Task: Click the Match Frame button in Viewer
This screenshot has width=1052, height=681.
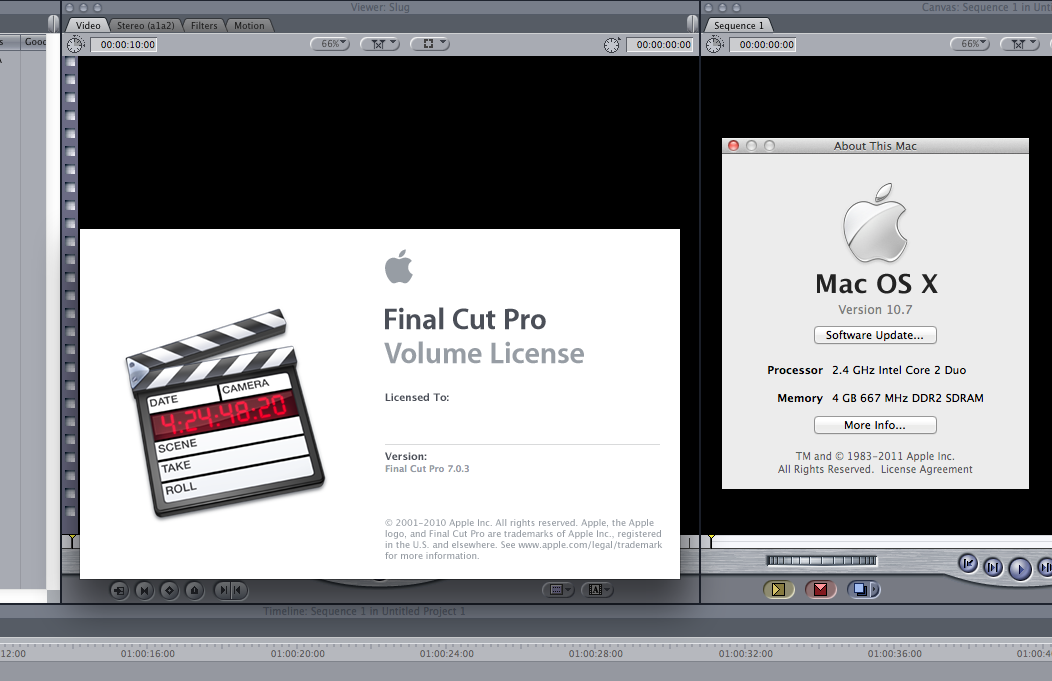Action: click(119, 590)
